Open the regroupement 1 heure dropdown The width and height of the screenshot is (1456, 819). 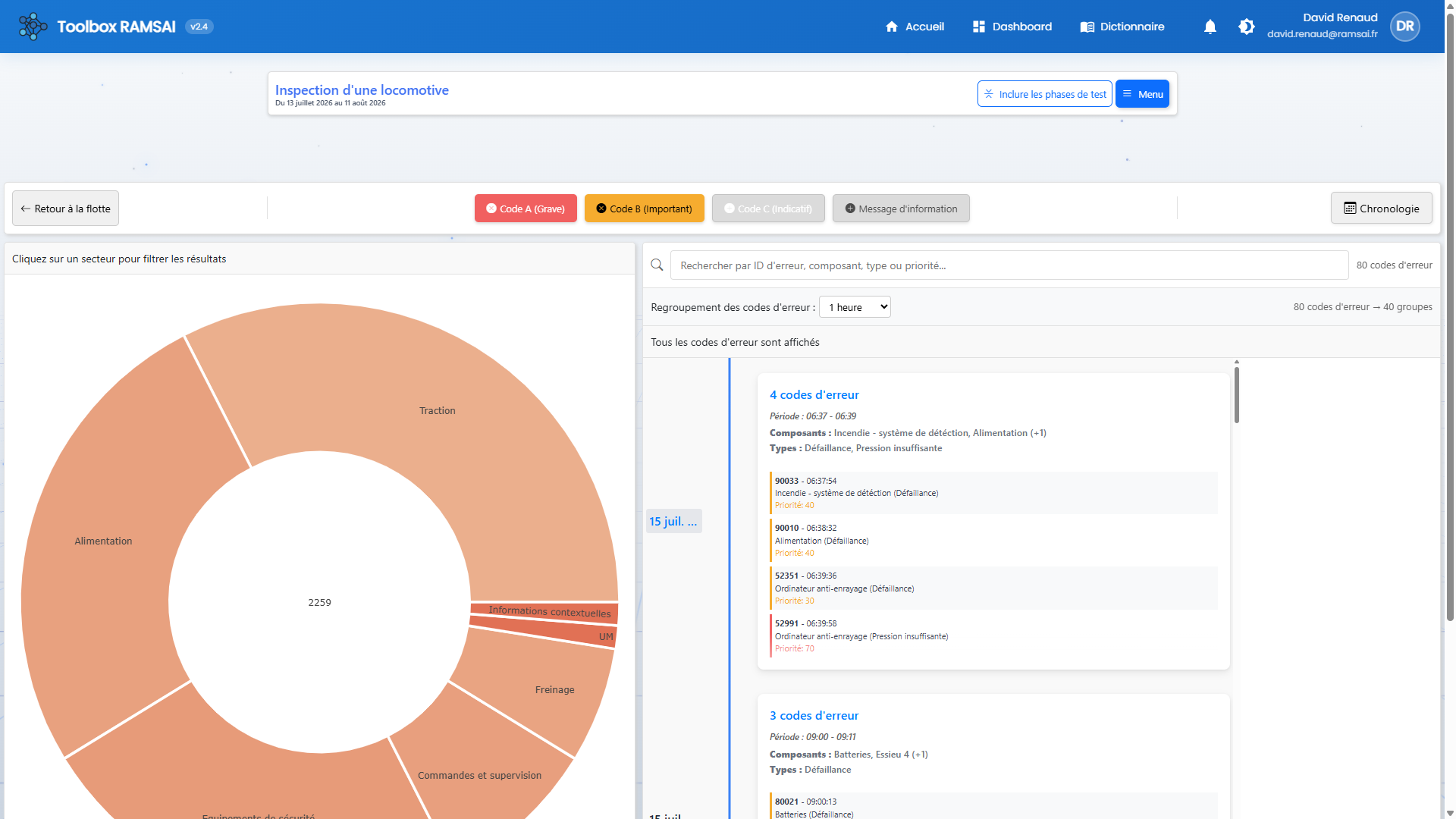tap(855, 307)
